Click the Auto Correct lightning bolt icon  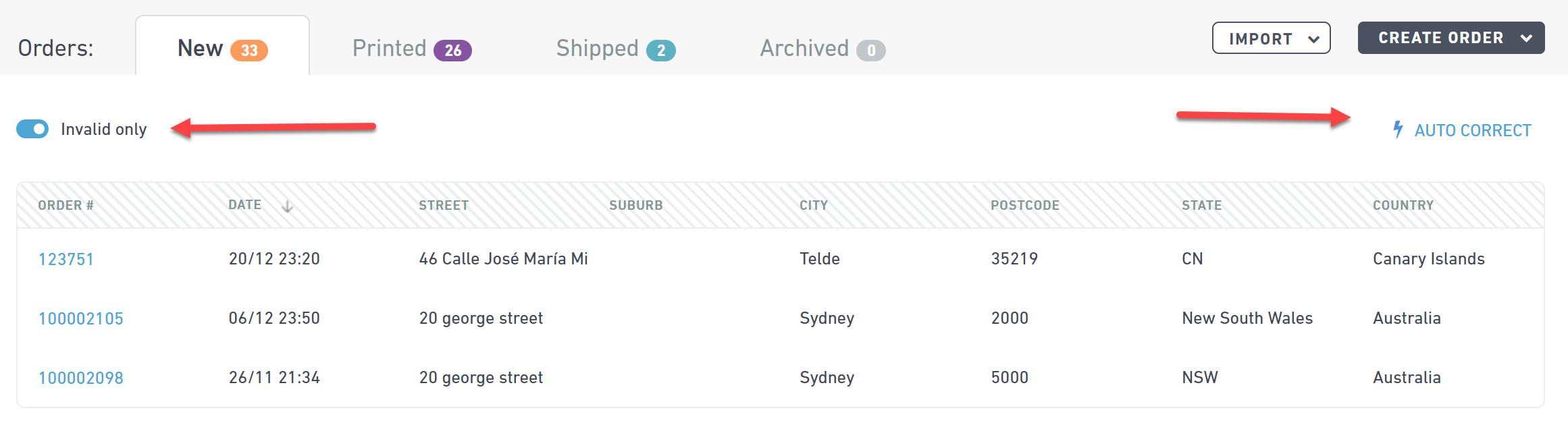coord(1398,129)
